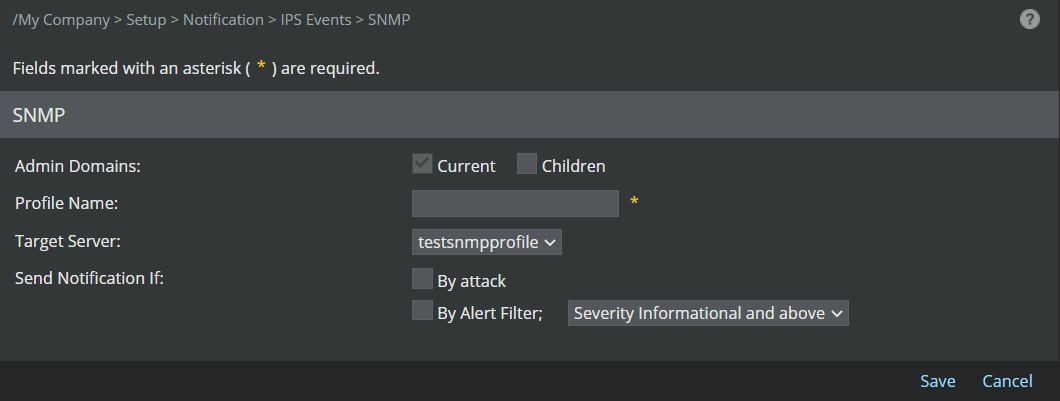Click the Target Server label
This screenshot has width=1060, height=401.
click(x=68, y=241)
